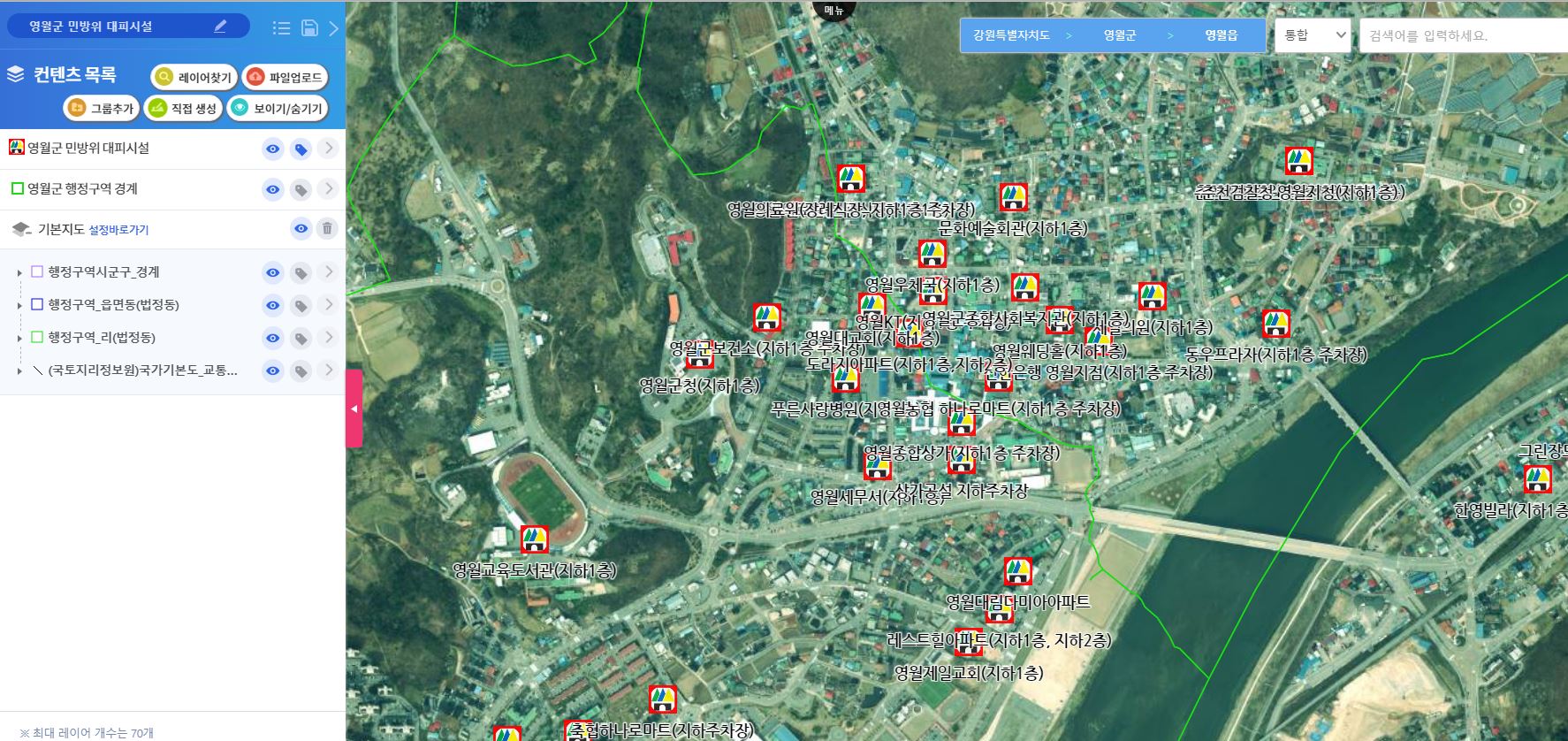The width and height of the screenshot is (1568, 741).
Task: Collapse the side panel with the pink handle
Action: tap(354, 409)
